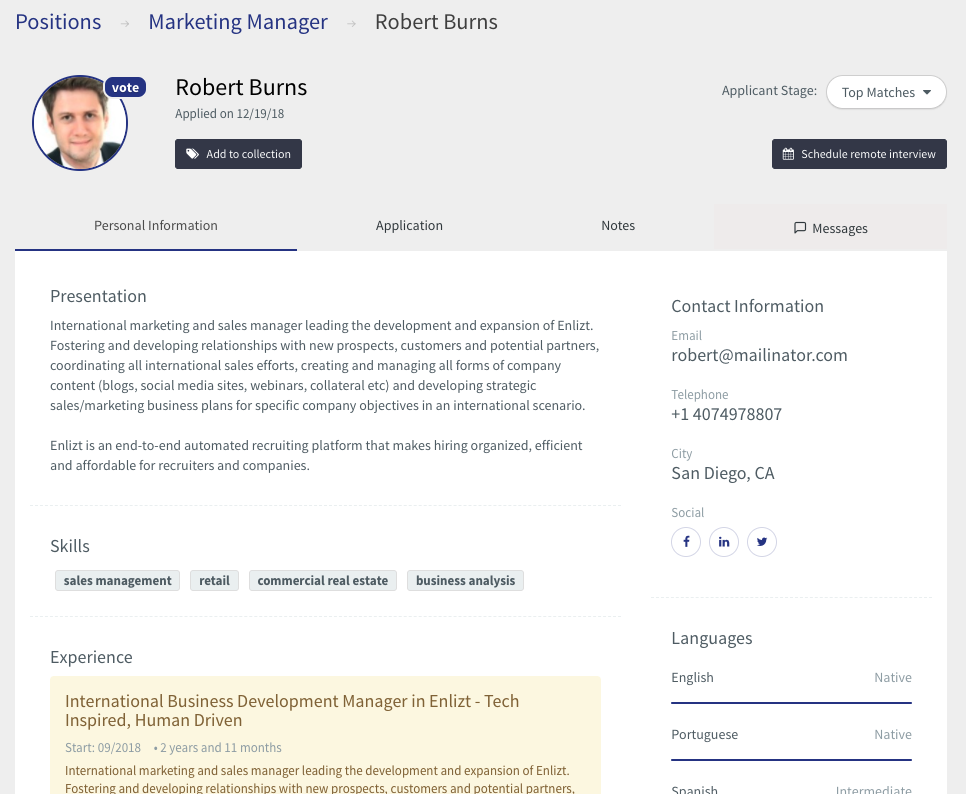Click Robert Burns profile photo
Viewport: 966px width, 794px height.
(x=80, y=123)
